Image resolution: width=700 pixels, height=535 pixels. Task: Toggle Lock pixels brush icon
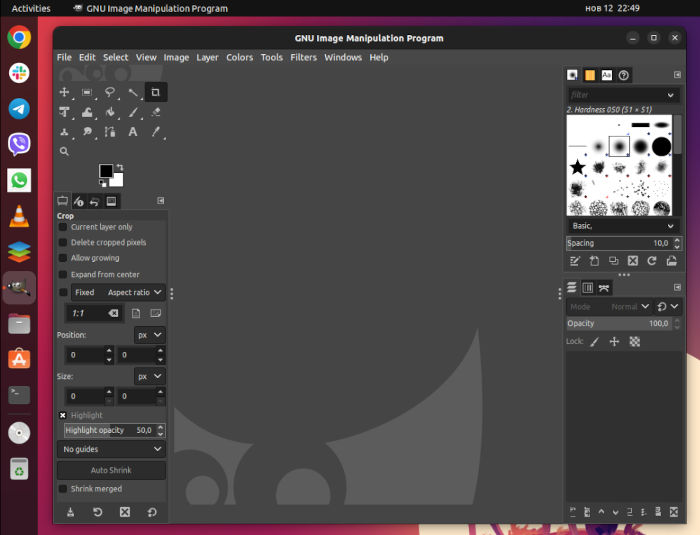[x=594, y=342]
